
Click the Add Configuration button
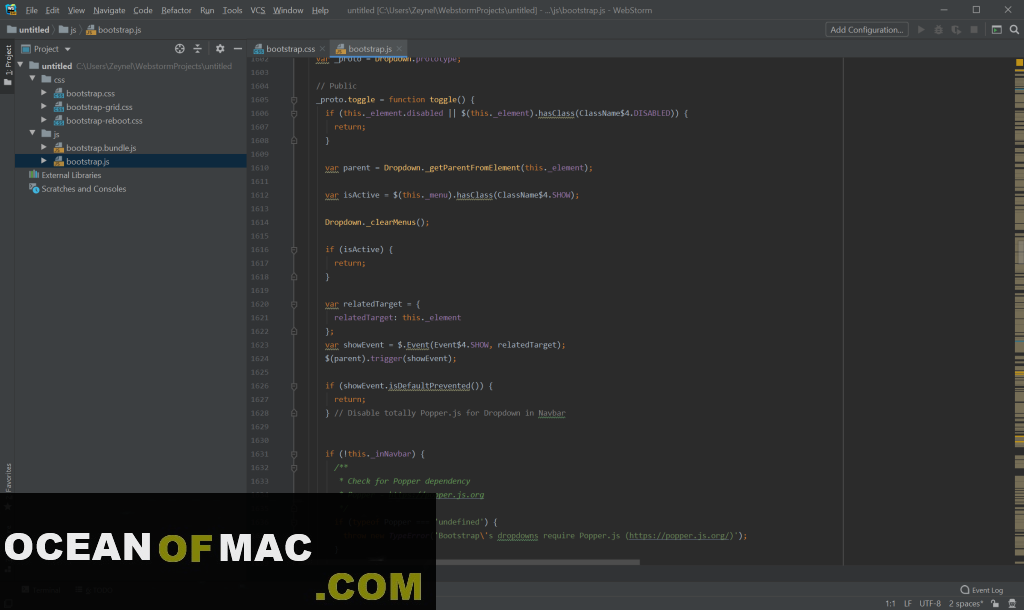coord(867,30)
